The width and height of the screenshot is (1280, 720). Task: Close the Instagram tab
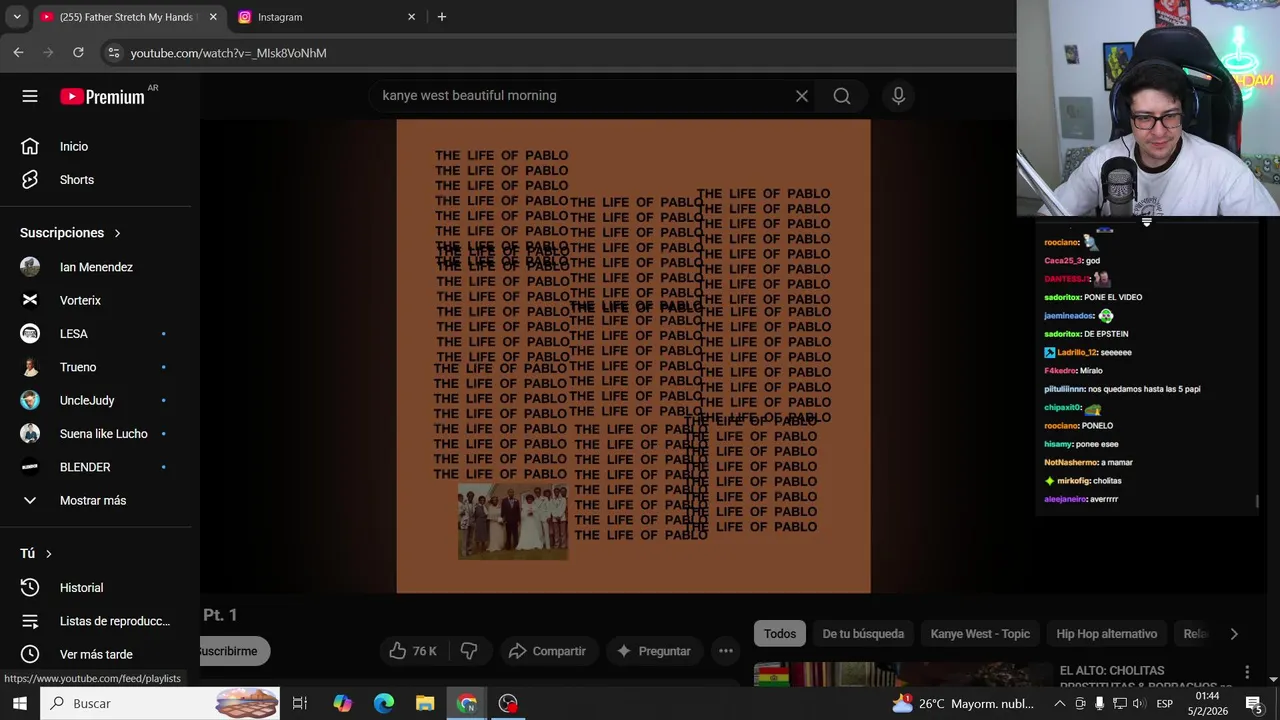[411, 17]
